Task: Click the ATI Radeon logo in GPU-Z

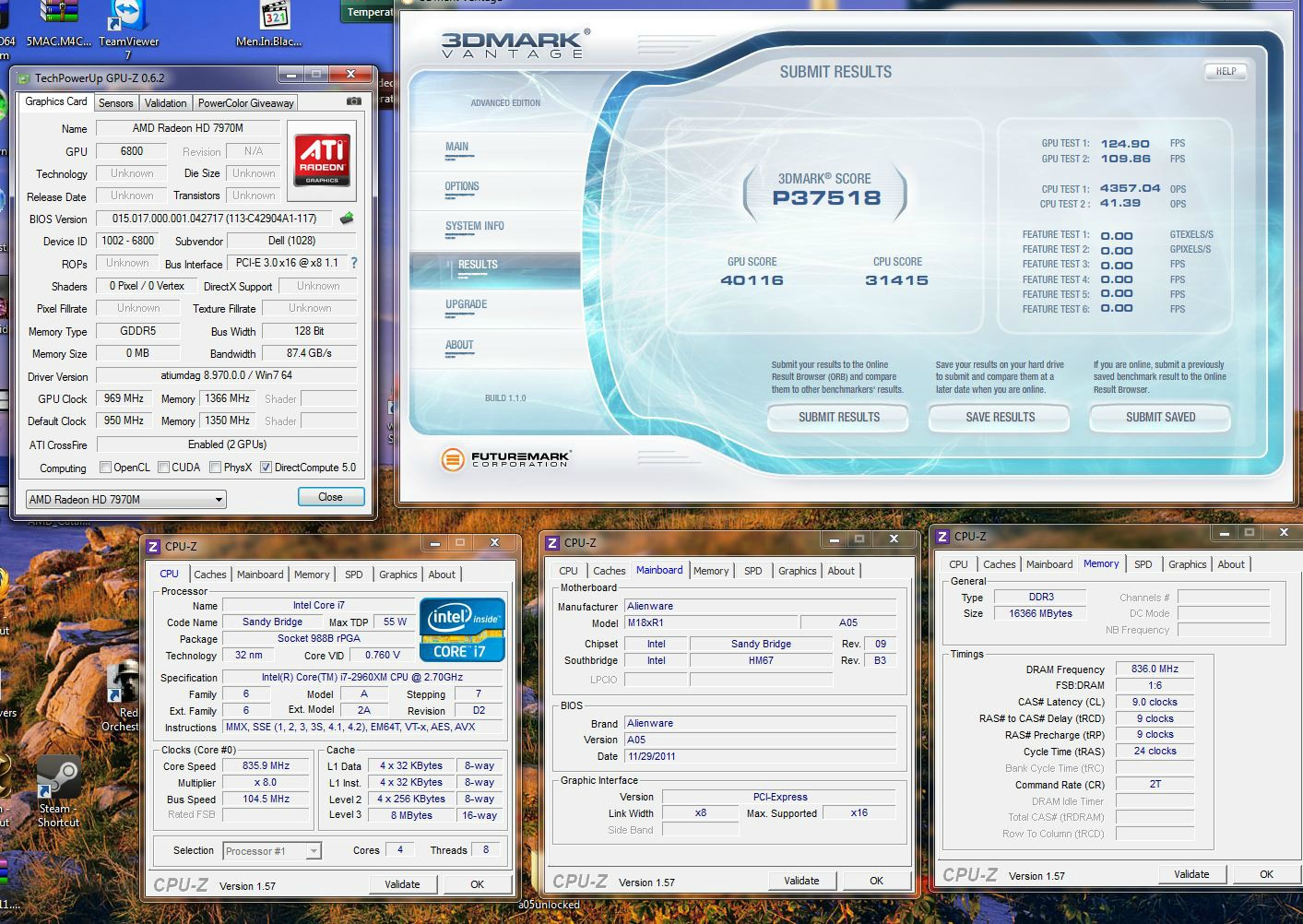Action: click(x=322, y=160)
